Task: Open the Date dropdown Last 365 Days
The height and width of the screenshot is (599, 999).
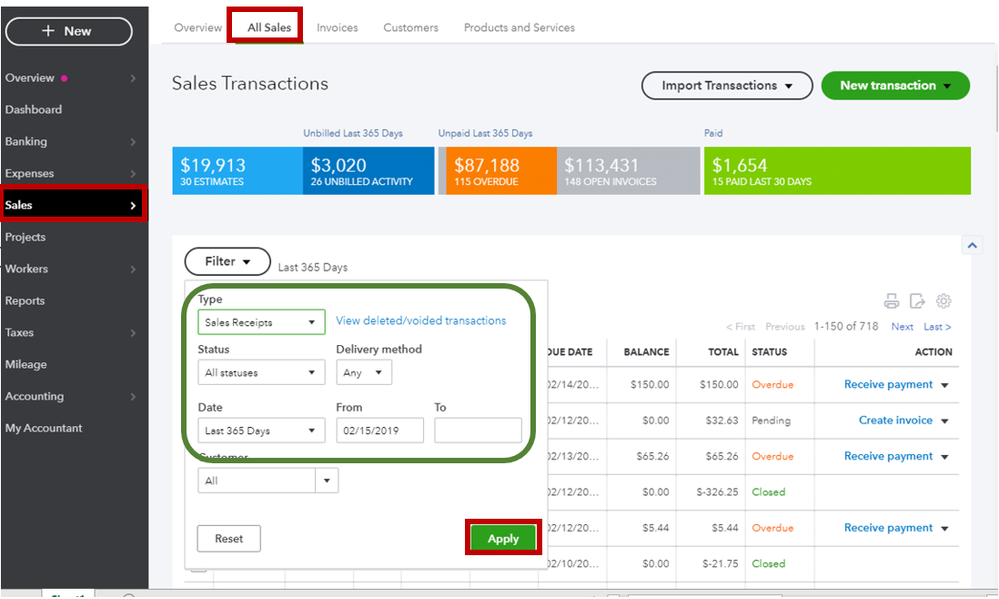Action: pyautogui.click(x=261, y=430)
